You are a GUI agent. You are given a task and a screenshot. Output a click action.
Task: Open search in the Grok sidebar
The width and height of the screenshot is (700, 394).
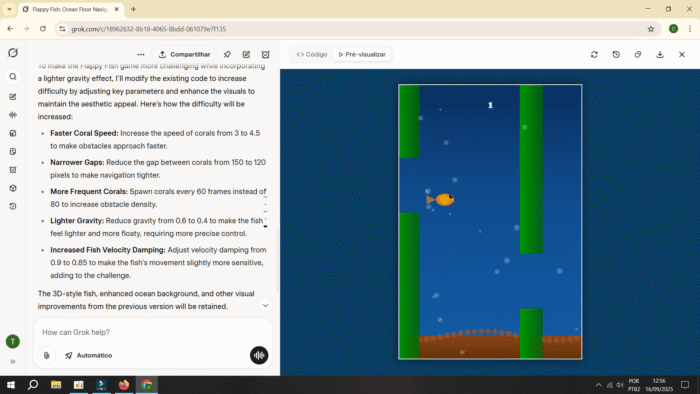(13, 77)
